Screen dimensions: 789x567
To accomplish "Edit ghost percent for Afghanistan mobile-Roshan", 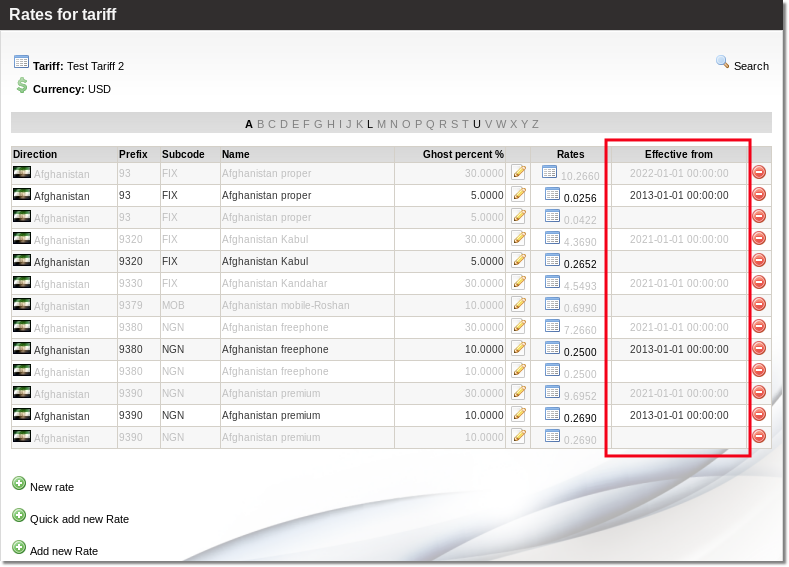I will pos(518,304).
